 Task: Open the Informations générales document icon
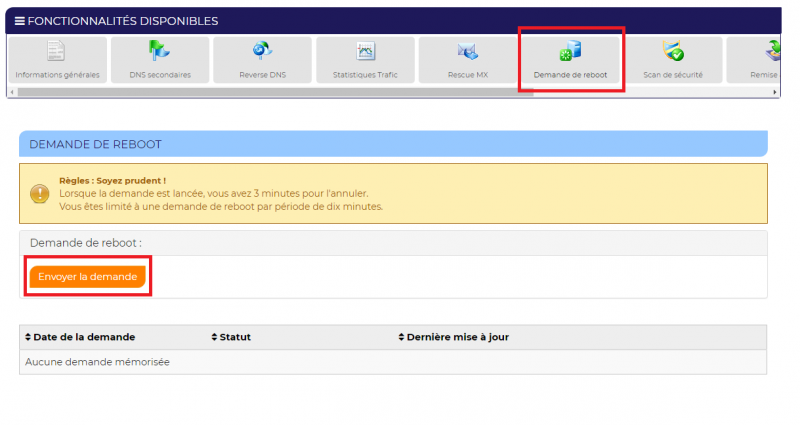[x=56, y=51]
